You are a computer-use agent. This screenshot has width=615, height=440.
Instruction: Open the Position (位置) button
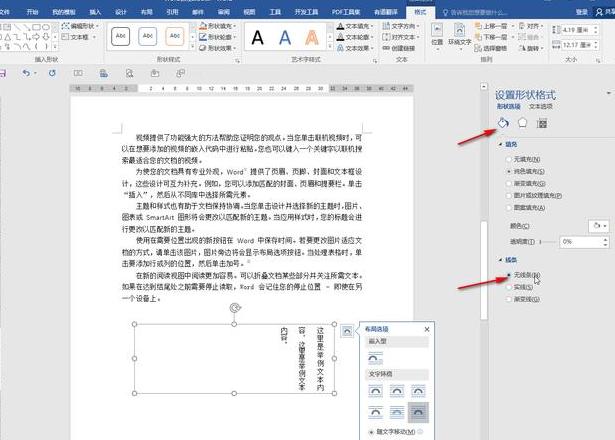tap(437, 36)
